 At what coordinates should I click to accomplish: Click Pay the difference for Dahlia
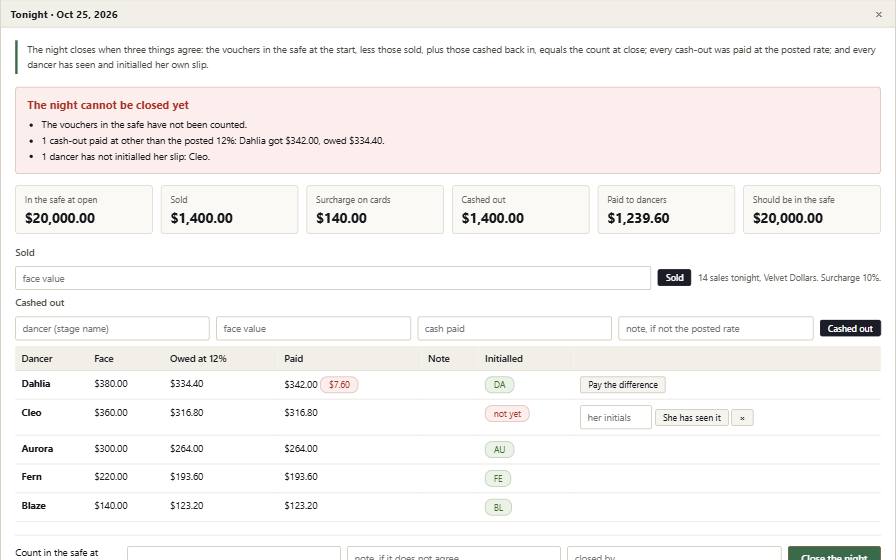tap(622, 385)
